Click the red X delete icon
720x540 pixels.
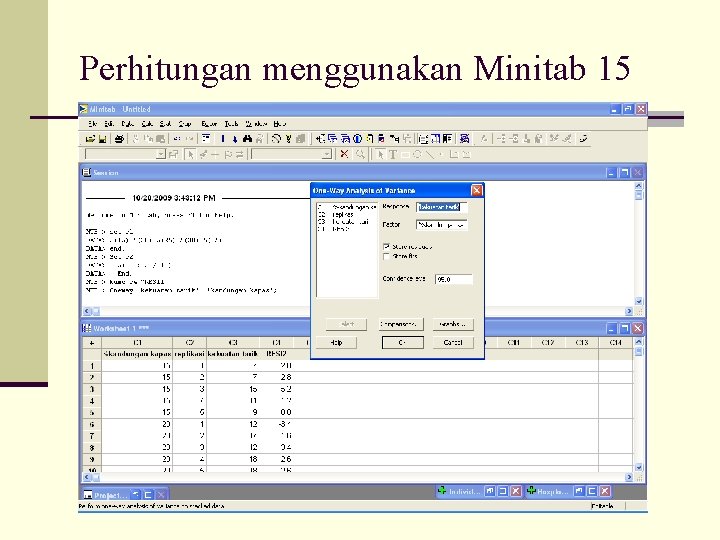pyautogui.click(x=344, y=154)
